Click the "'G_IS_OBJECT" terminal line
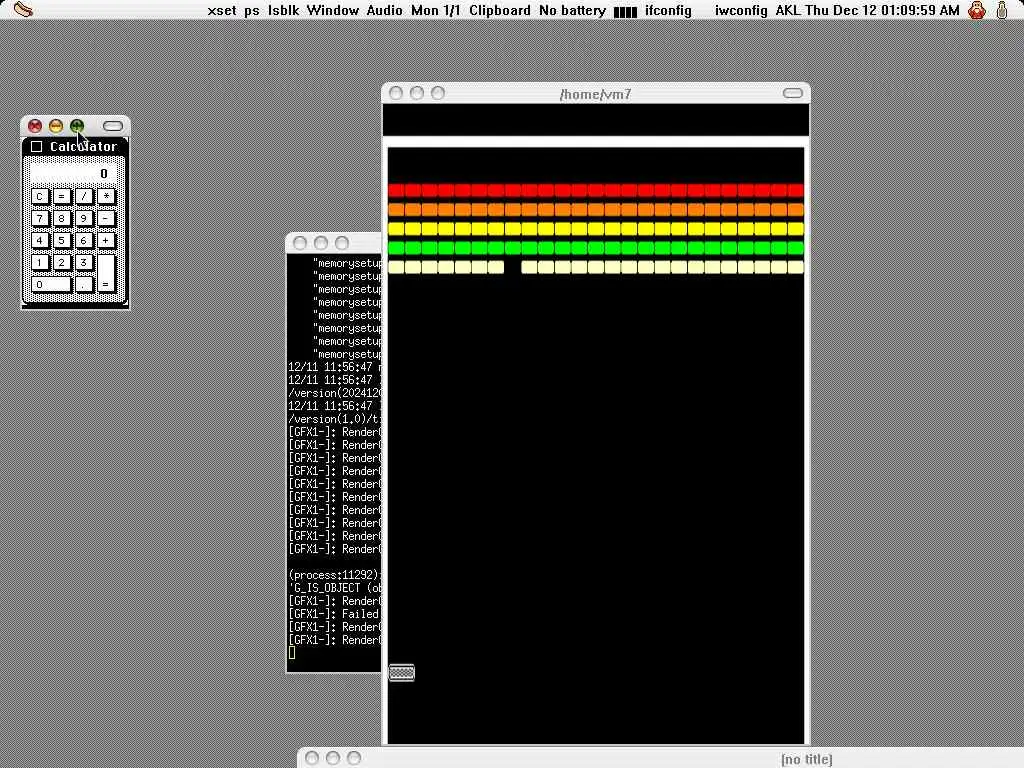 (x=334, y=588)
